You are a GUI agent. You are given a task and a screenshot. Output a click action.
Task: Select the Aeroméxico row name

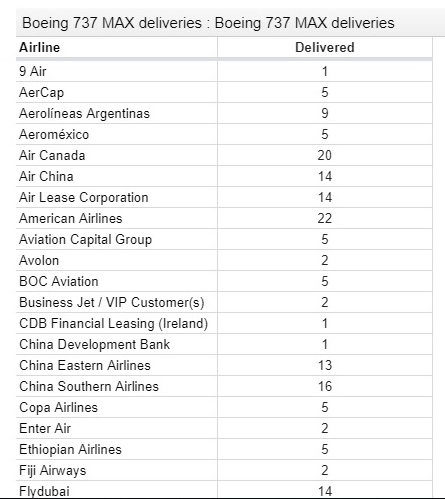(x=54, y=134)
